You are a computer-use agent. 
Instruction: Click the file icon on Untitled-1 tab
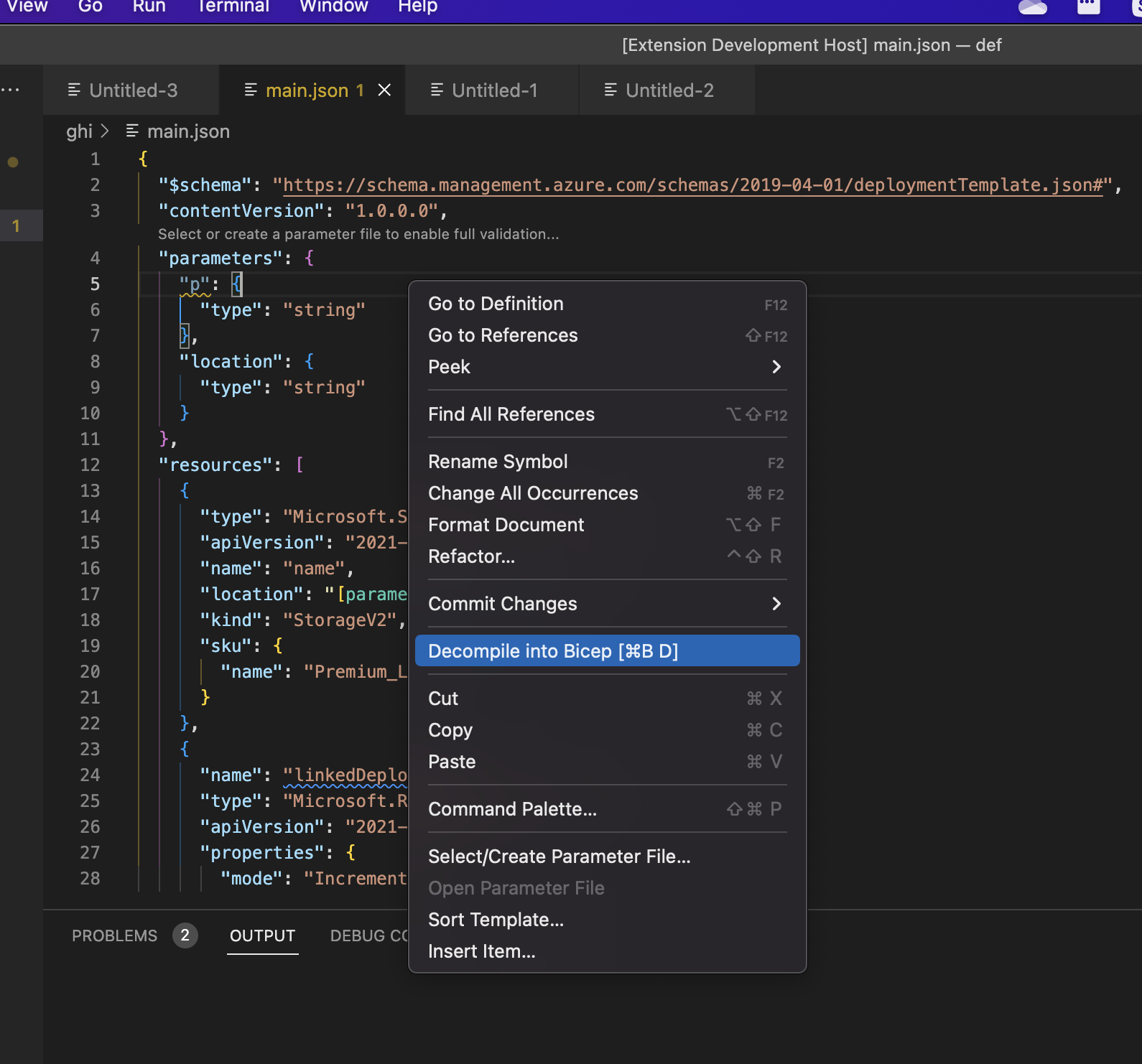coord(437,90)
